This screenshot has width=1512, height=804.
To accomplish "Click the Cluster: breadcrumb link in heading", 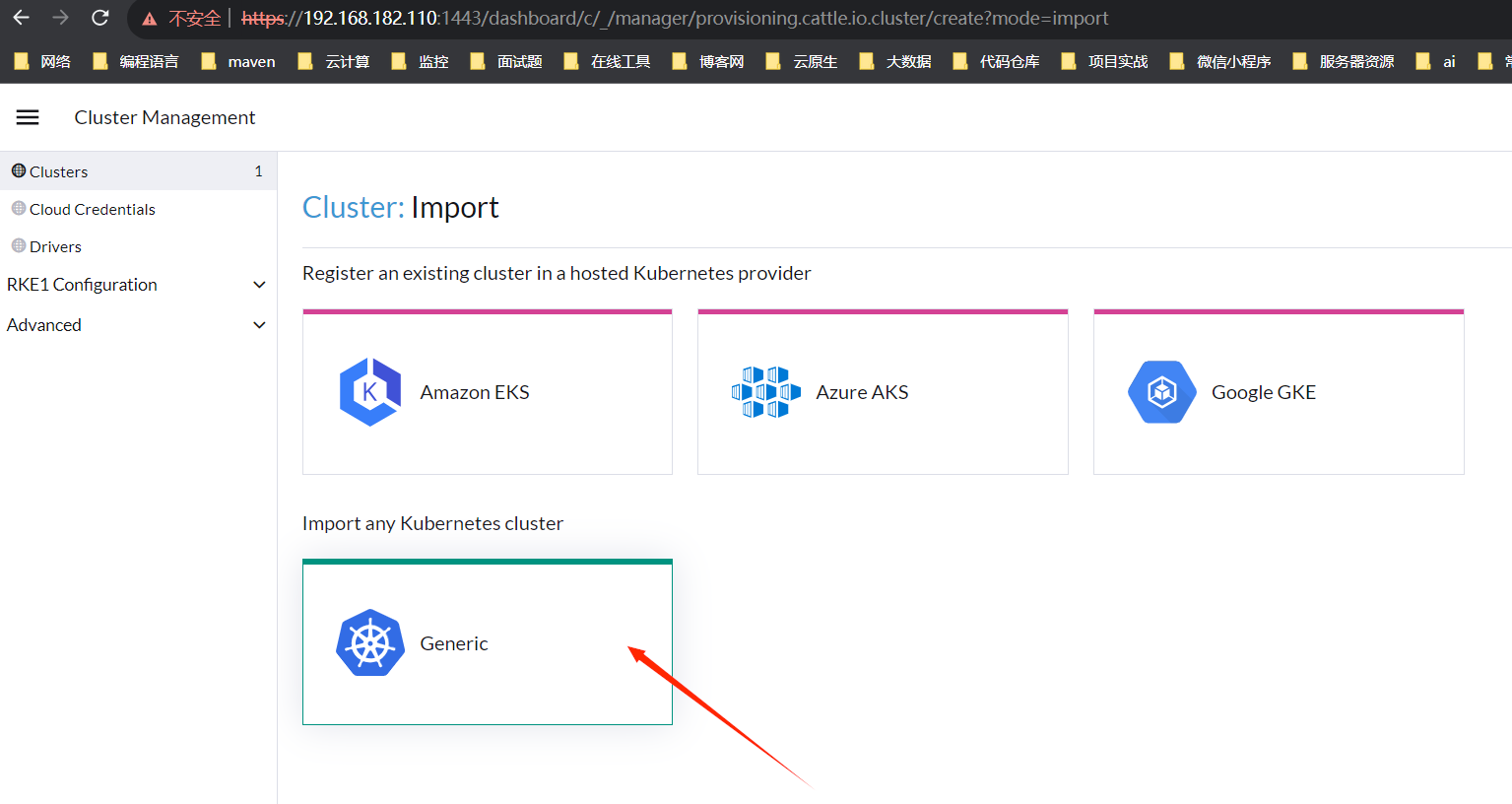I will [353, 207].
